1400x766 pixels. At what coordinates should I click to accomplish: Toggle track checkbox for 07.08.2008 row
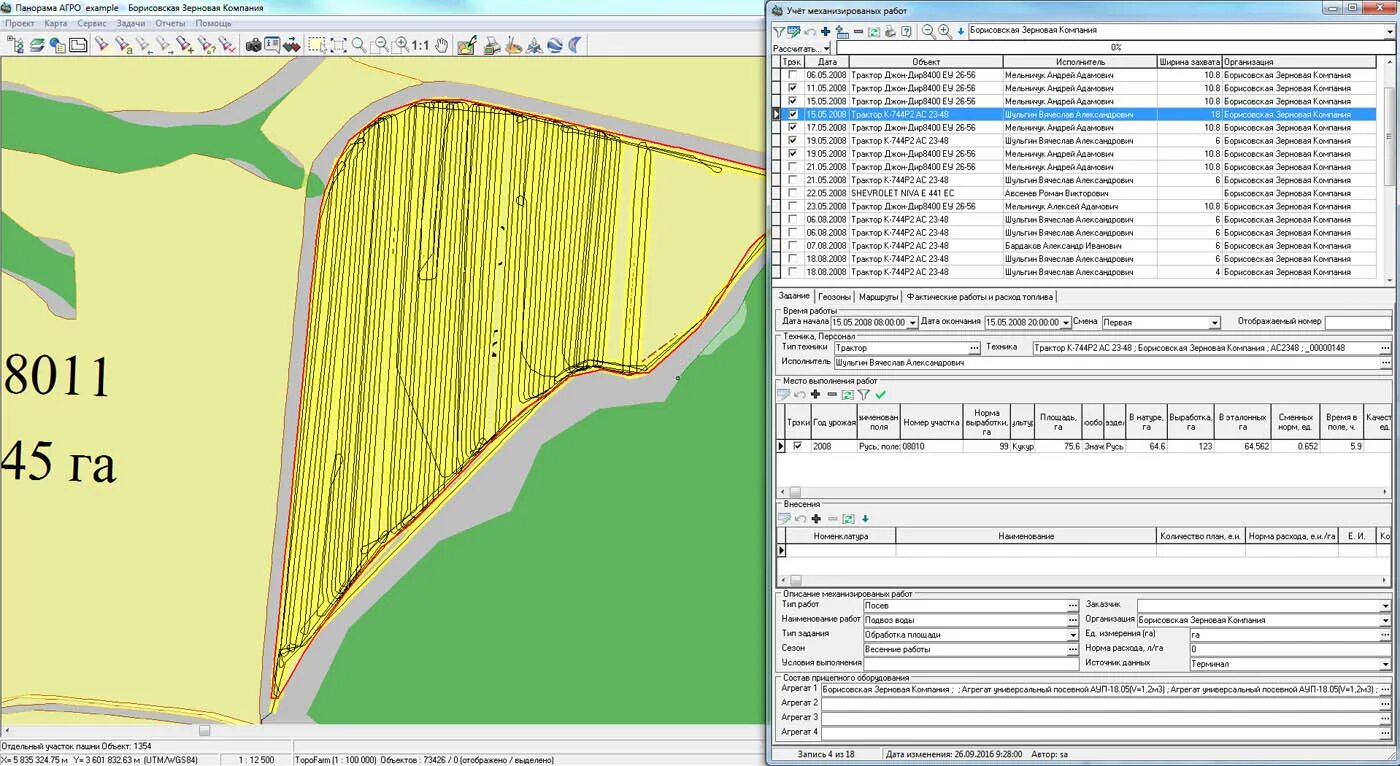coord(793,245)
